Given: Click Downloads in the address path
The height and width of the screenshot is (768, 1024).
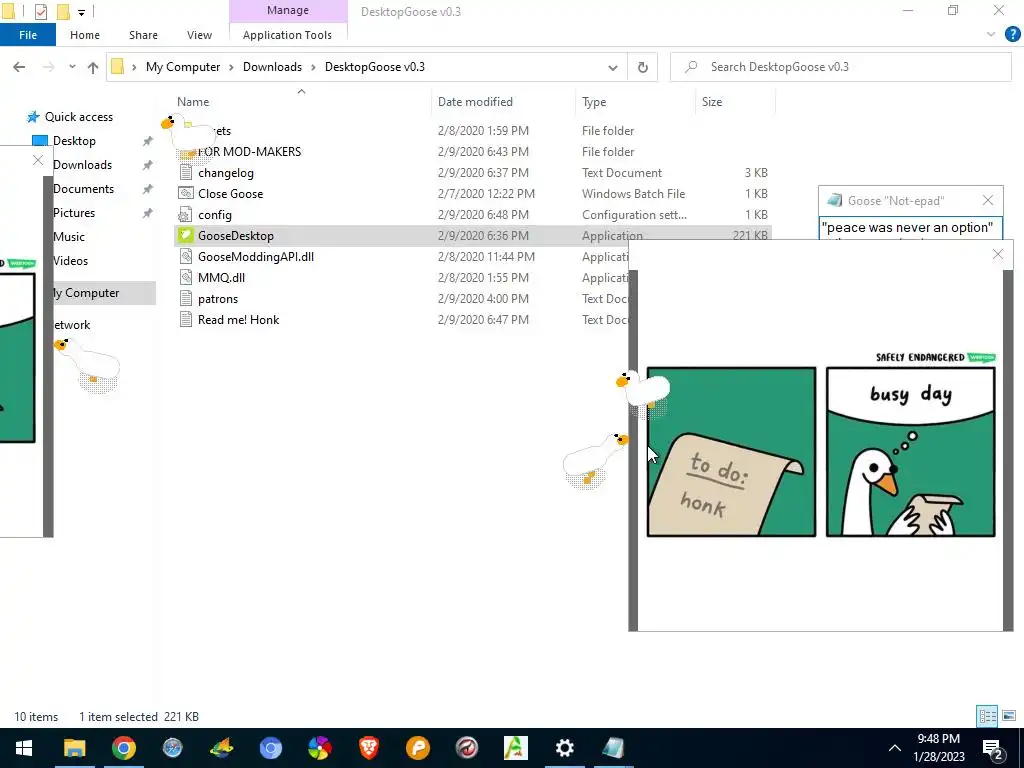Looking at the screenshot, I should click(272, 67).
